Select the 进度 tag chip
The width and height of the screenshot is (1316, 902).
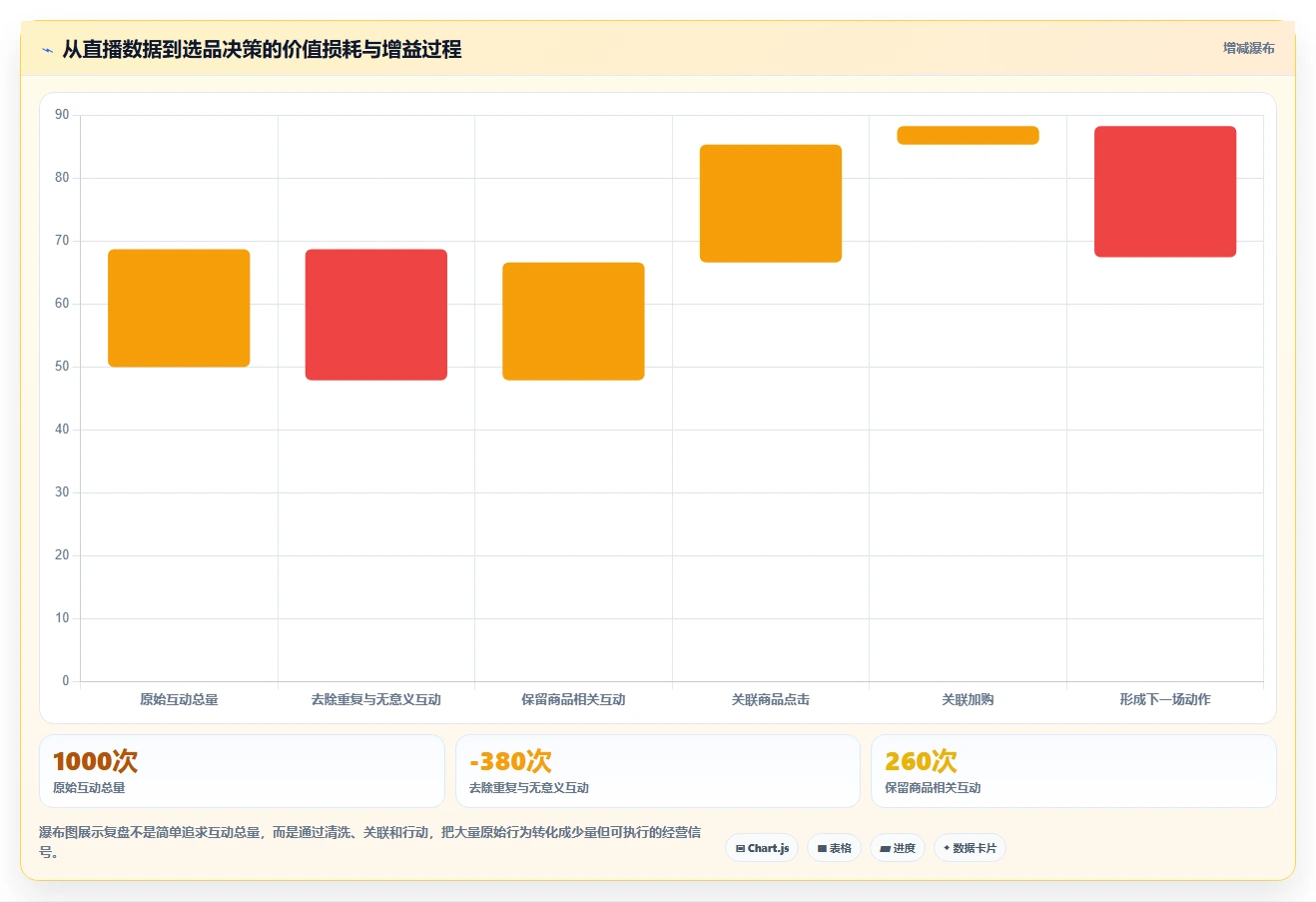click(898, 848)
